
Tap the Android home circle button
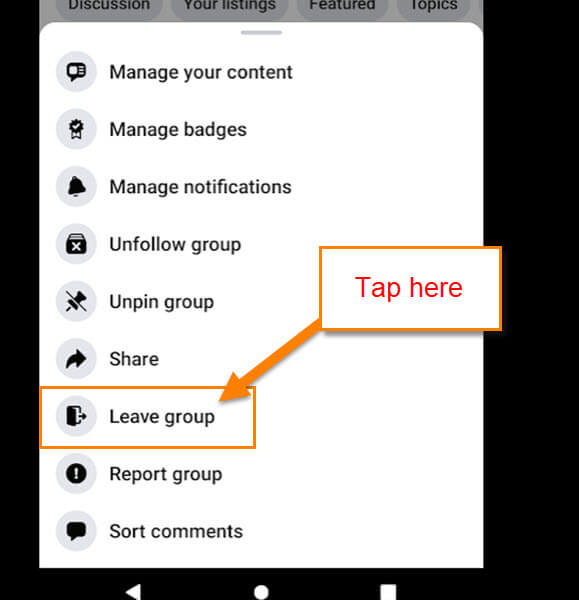[261, 592]
